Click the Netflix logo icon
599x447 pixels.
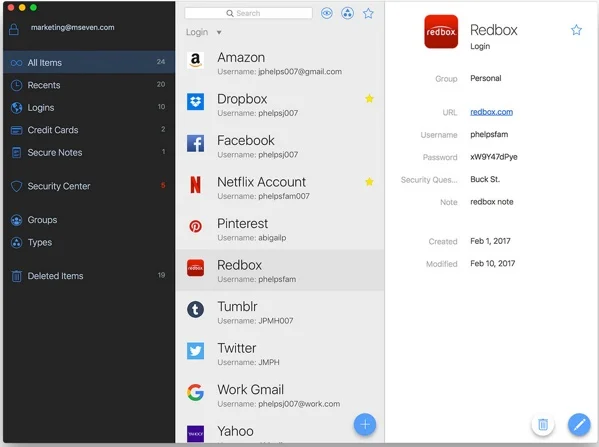tap(195, 185)
